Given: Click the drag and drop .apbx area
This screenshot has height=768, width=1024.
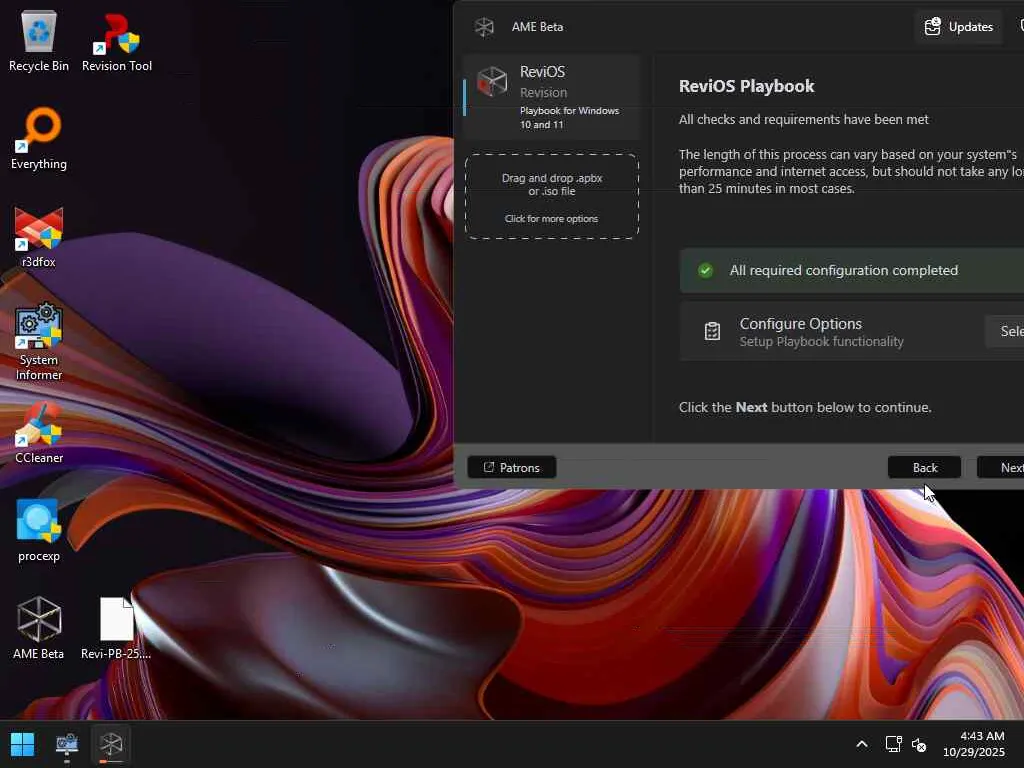Looking at the screenshot, I should tap(552, 197).
